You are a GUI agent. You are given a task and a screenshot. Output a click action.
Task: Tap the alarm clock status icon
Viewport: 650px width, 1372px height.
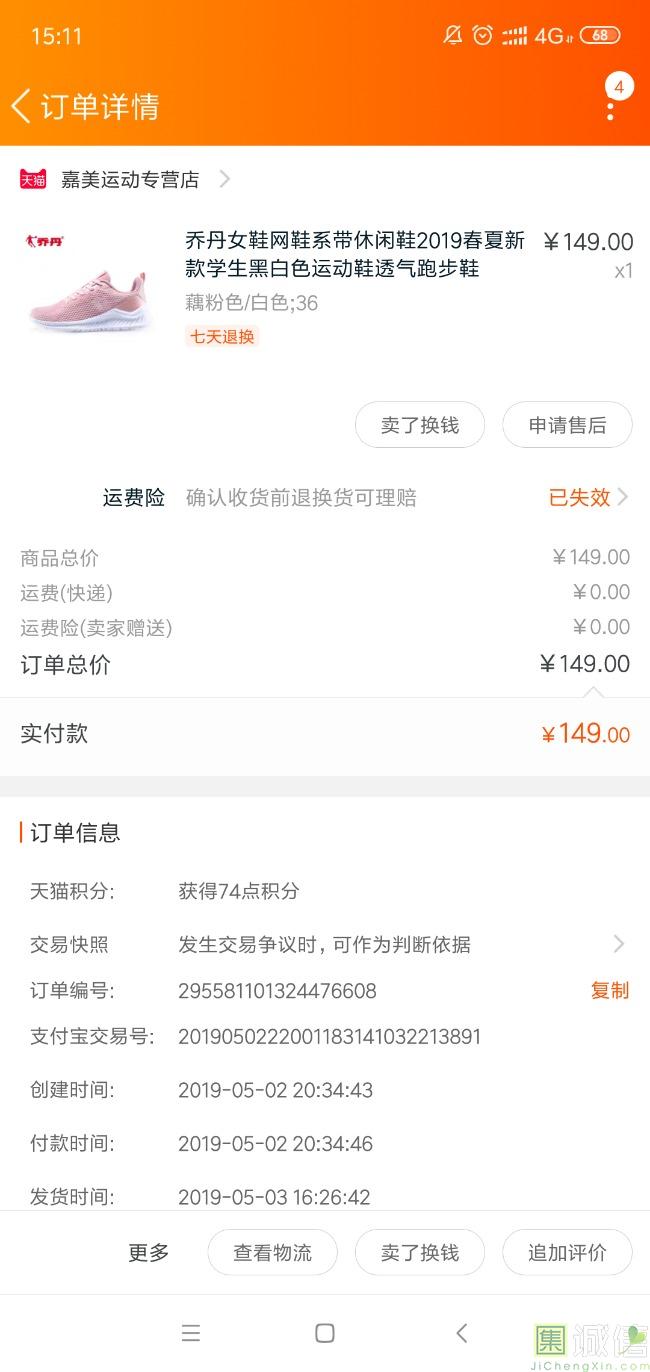pyautogui.click(x=483, y=36)
